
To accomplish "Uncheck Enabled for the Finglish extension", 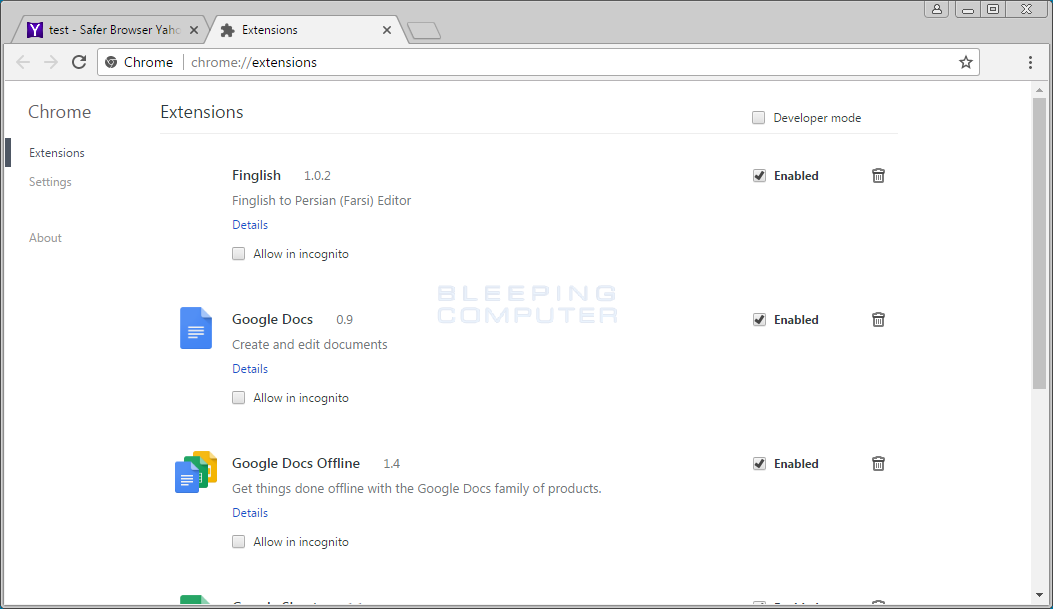I will [759, 175].
